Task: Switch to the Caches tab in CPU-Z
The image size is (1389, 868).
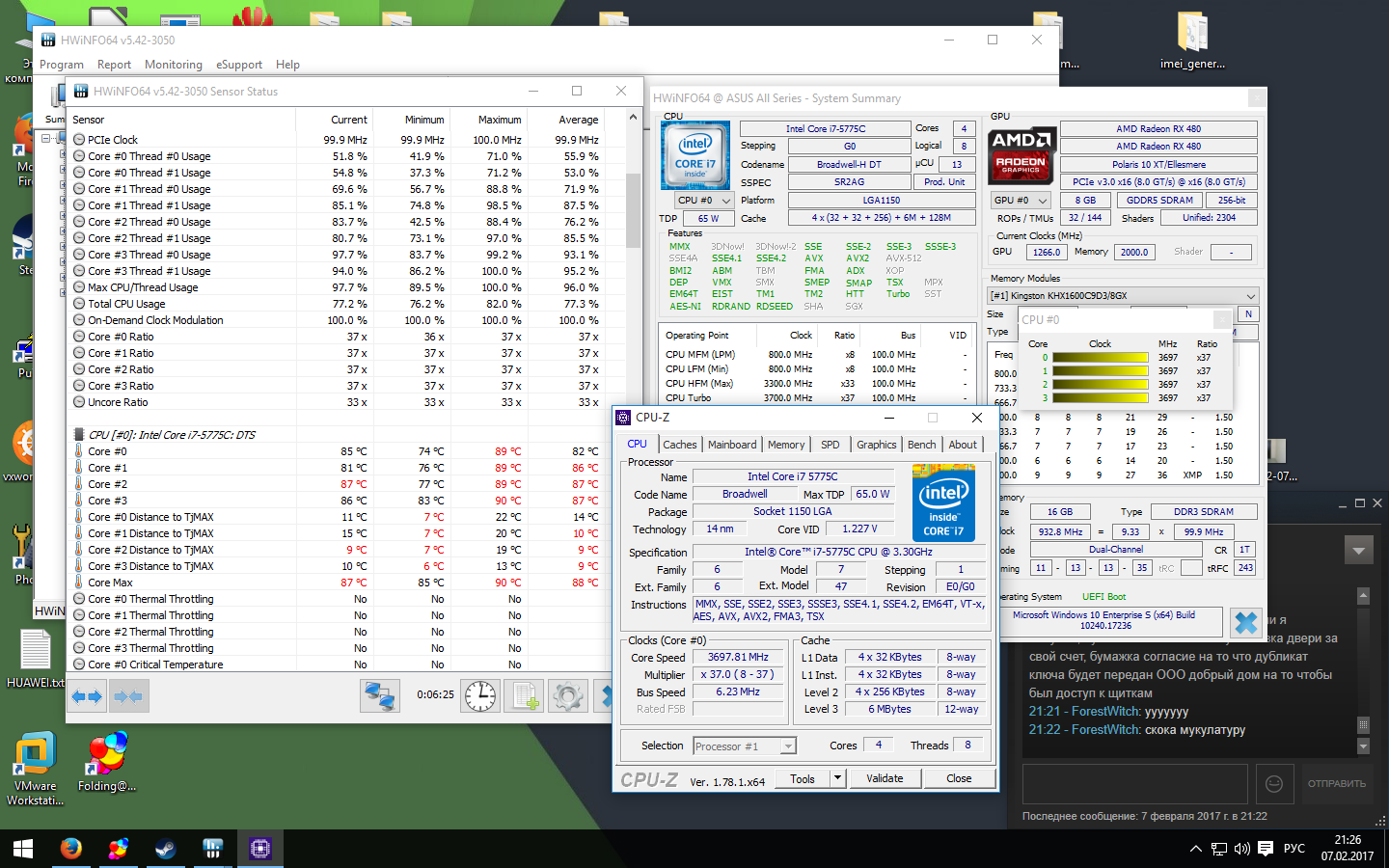Action: [680, 445]
